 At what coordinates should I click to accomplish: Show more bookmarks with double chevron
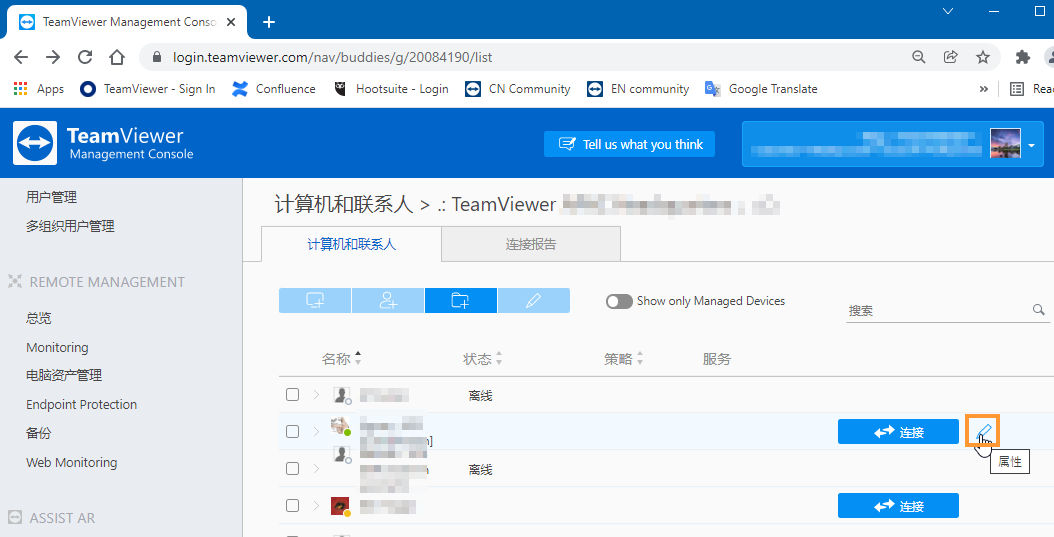click(983, 89)
